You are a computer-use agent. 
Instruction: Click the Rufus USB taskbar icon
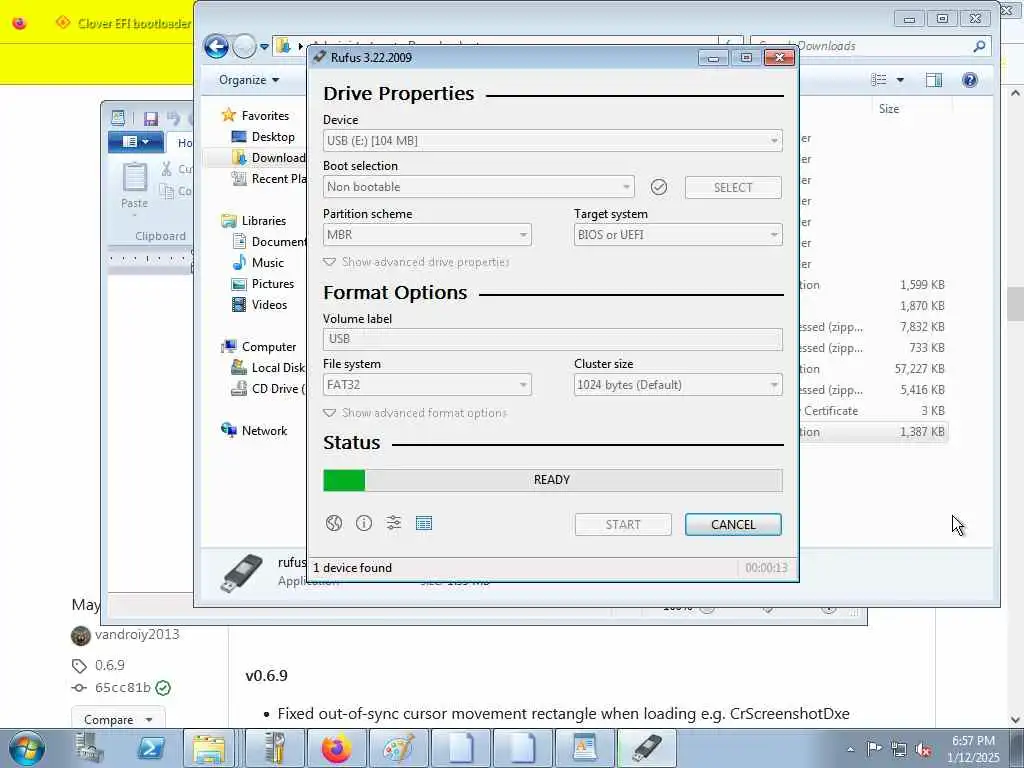(x=647, y=748)
